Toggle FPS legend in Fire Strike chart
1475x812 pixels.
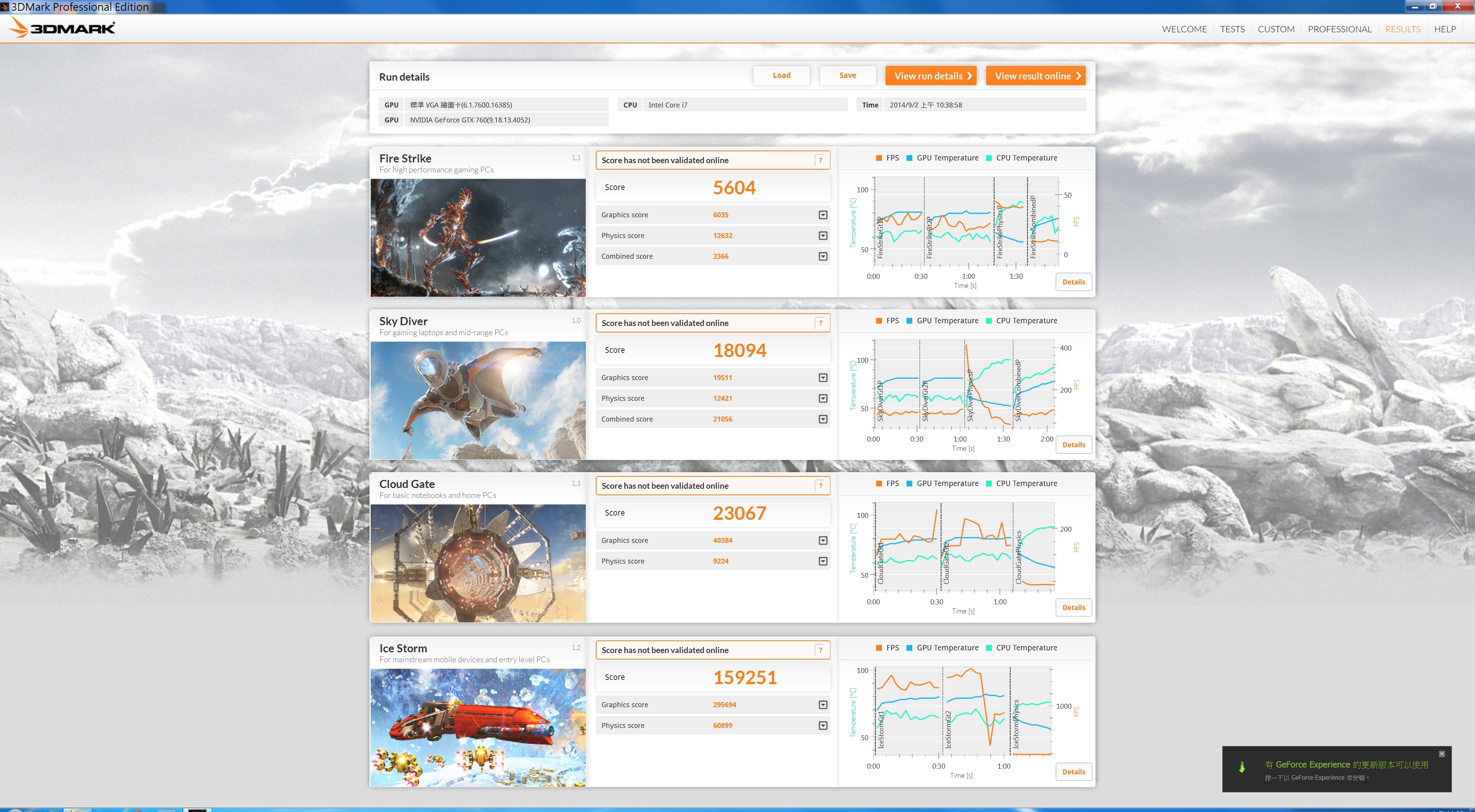(888, 158)
